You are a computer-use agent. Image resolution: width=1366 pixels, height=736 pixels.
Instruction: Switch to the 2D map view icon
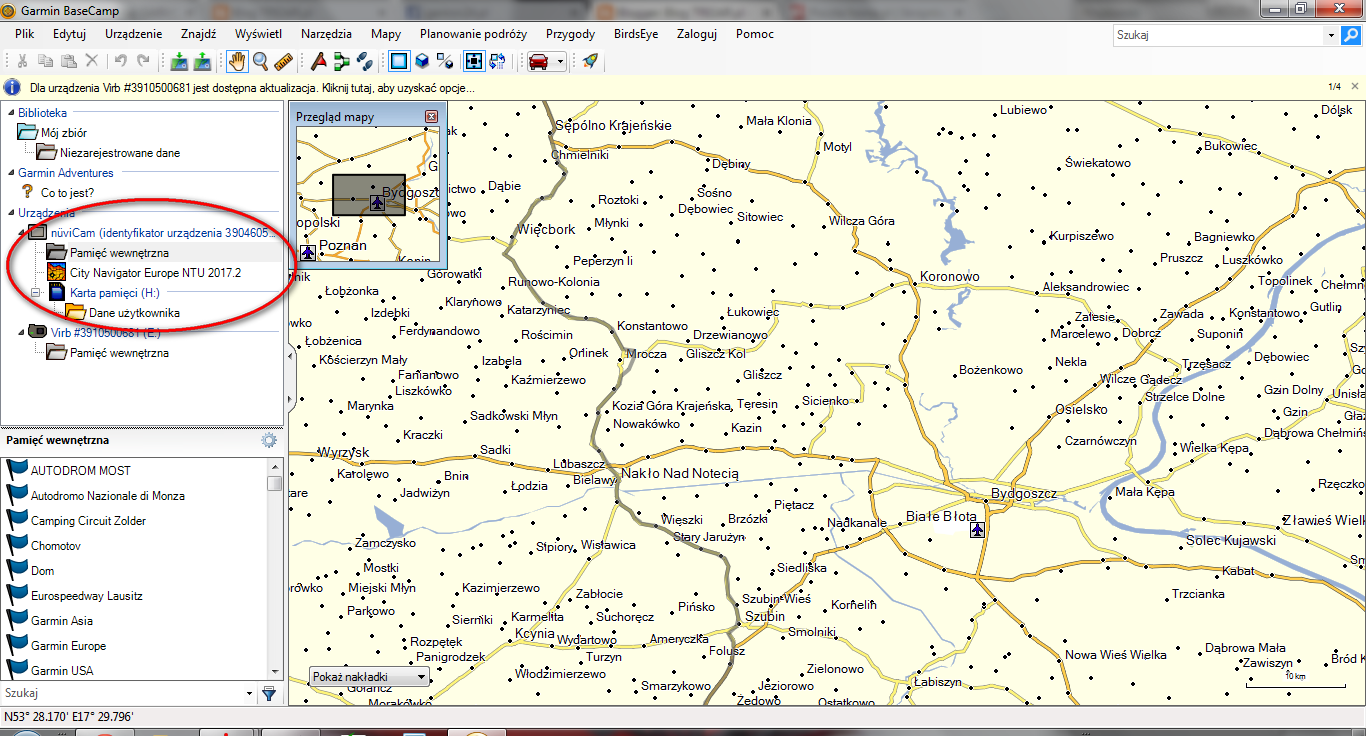click(400, 62)
